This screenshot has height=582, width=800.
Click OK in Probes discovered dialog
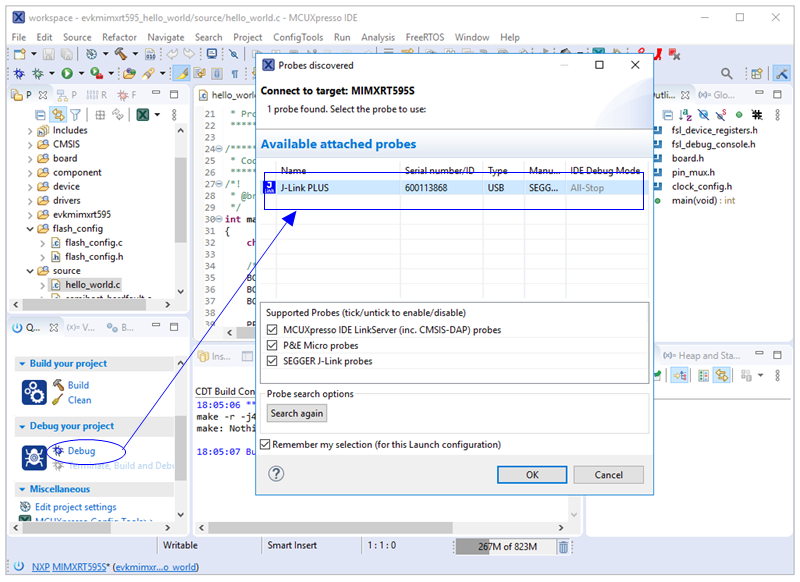point(532,475)
